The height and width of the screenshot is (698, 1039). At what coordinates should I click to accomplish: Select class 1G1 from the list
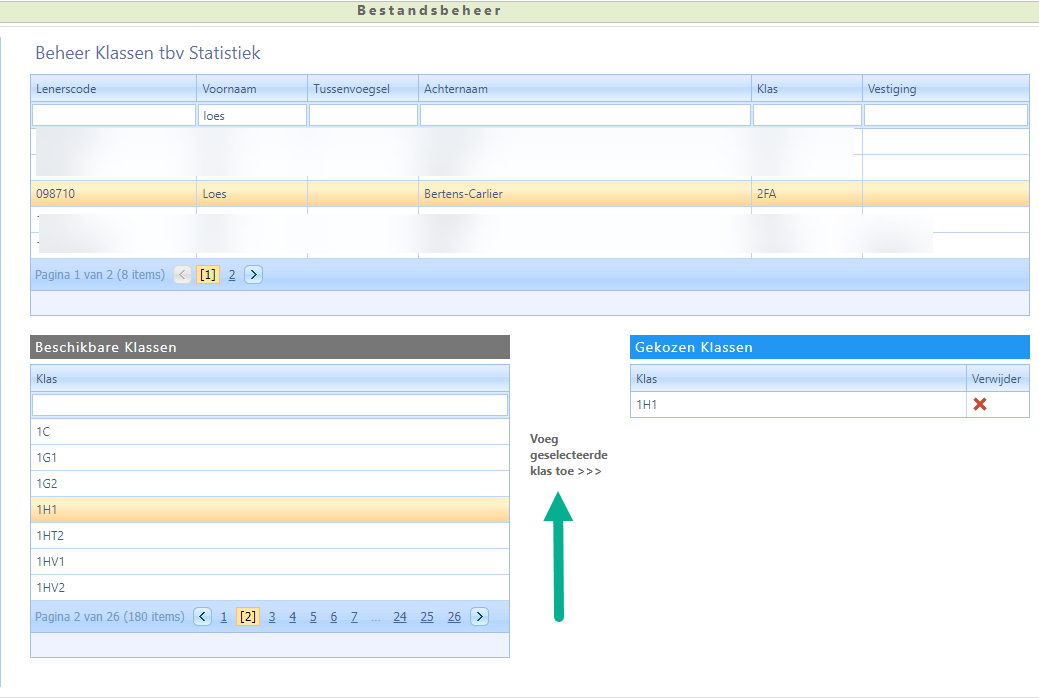(x=269, y=458)
